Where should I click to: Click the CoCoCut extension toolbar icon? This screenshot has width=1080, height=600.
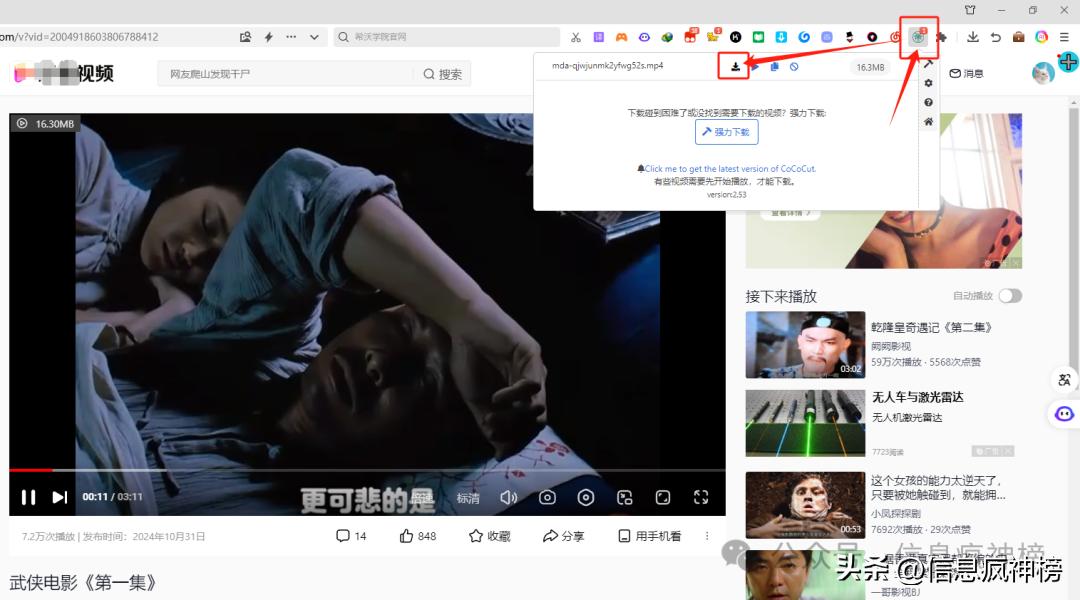(x=917, y=37)
